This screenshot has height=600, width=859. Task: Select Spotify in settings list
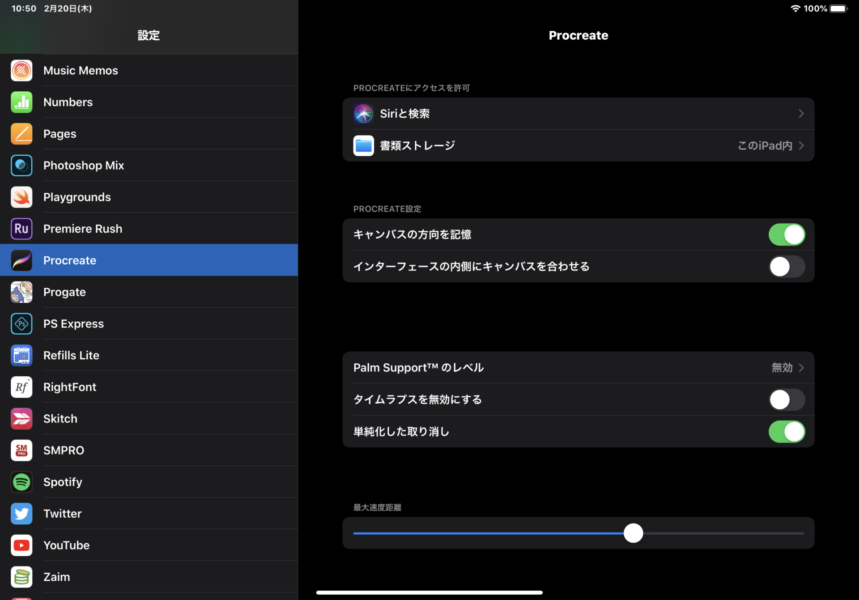(x=149, y=482)
